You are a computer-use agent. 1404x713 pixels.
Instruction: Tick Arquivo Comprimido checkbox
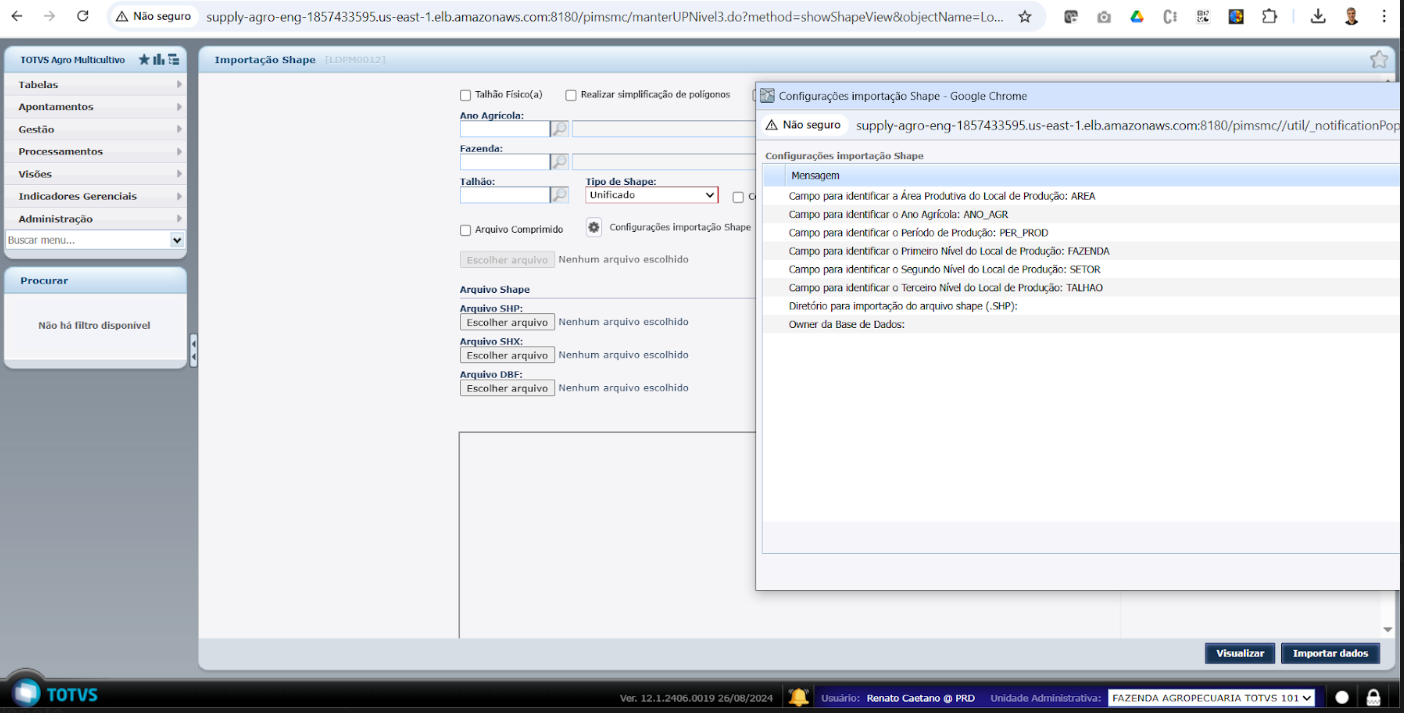coord(465,230)
